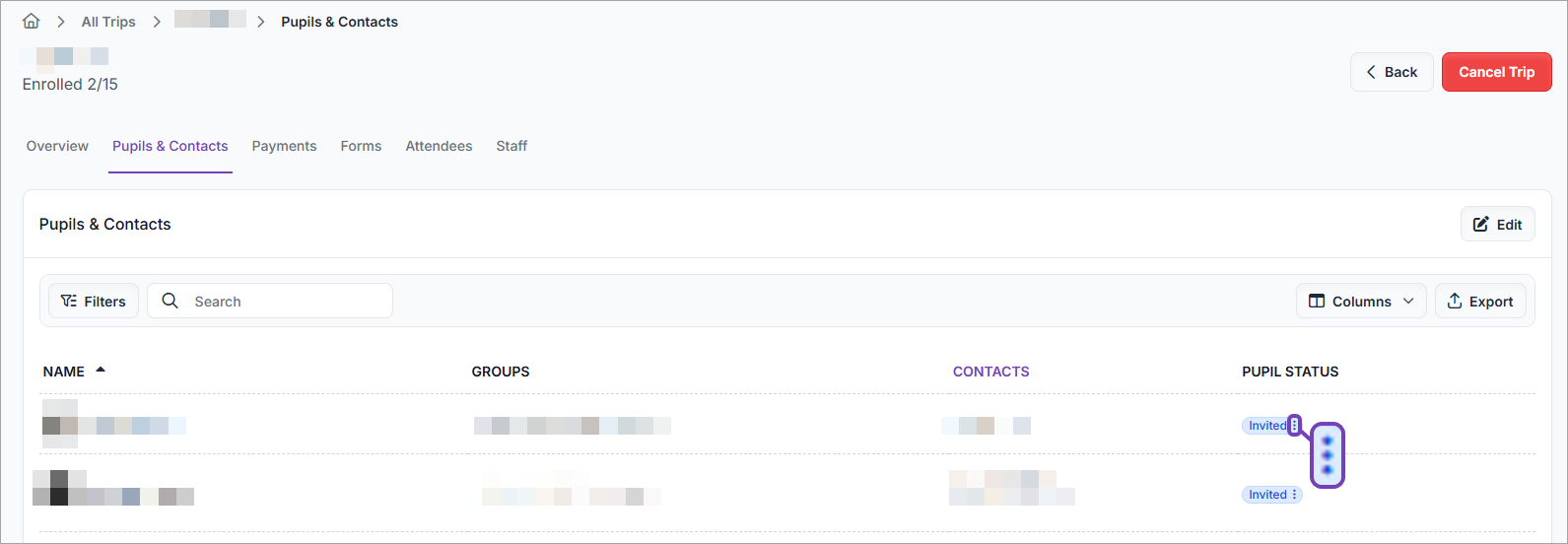Image resolution: width=1568 pixels, height=544 pixels.
Task: Open three-dot menu on first Invited status
Action: coord(1295,426)
